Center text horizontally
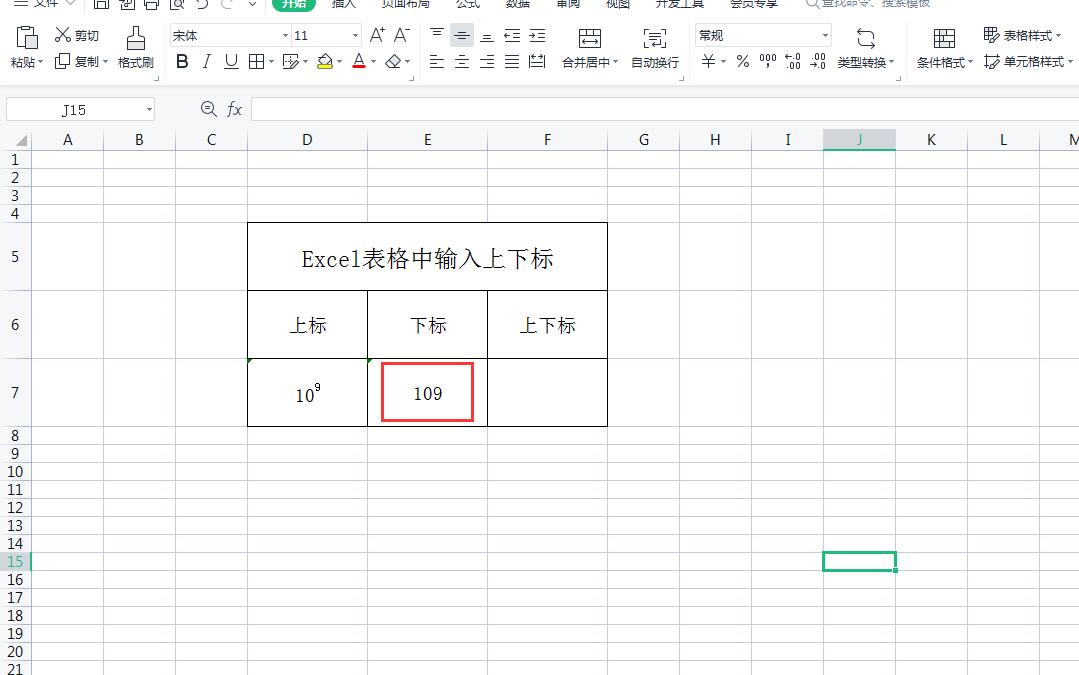The width and height of the screenshot is (1079, 675). [x=462, y=62]
